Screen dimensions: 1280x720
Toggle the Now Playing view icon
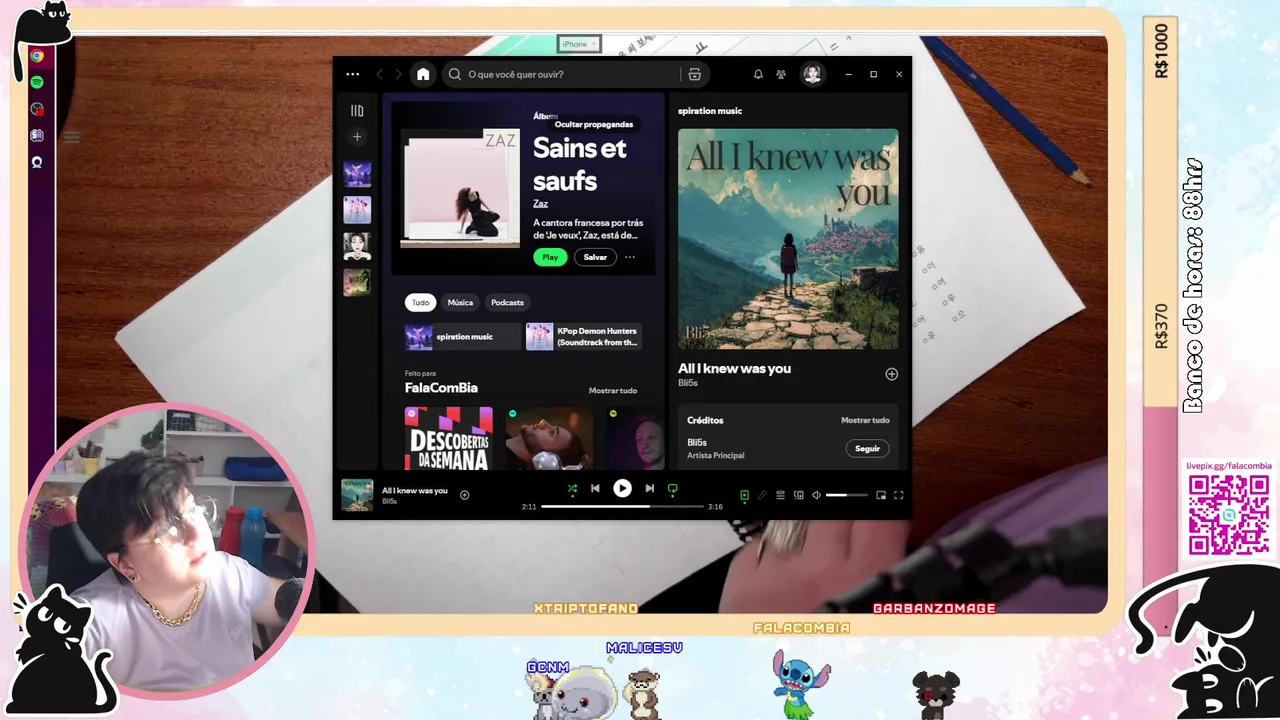[x=744, y=495]
